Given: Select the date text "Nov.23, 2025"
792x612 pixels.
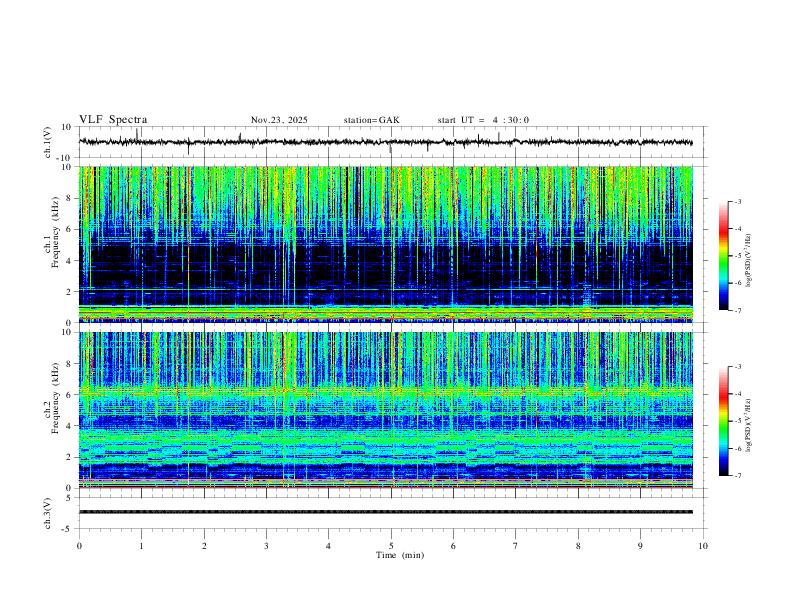Looking at the screenshot, I should click(x=279, y=120).
